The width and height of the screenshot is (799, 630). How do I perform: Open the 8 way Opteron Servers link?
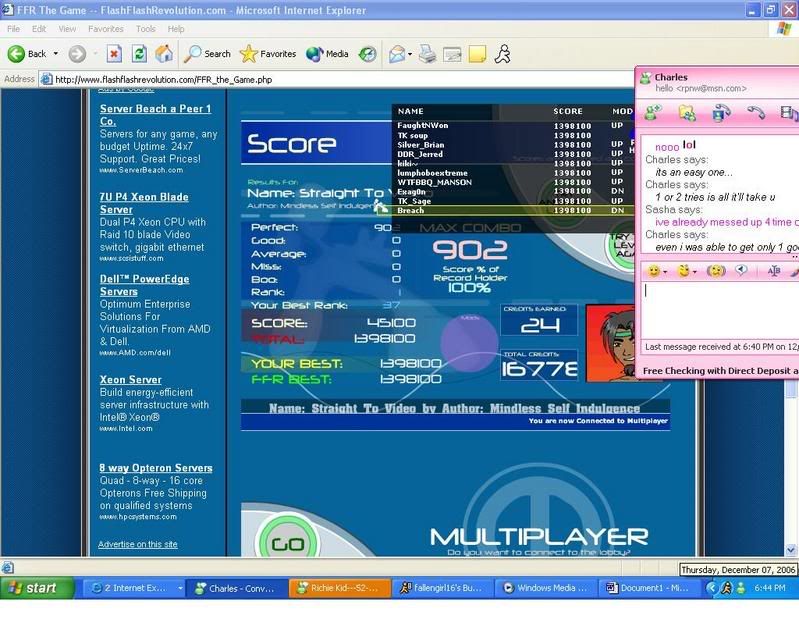coord(156,468)
